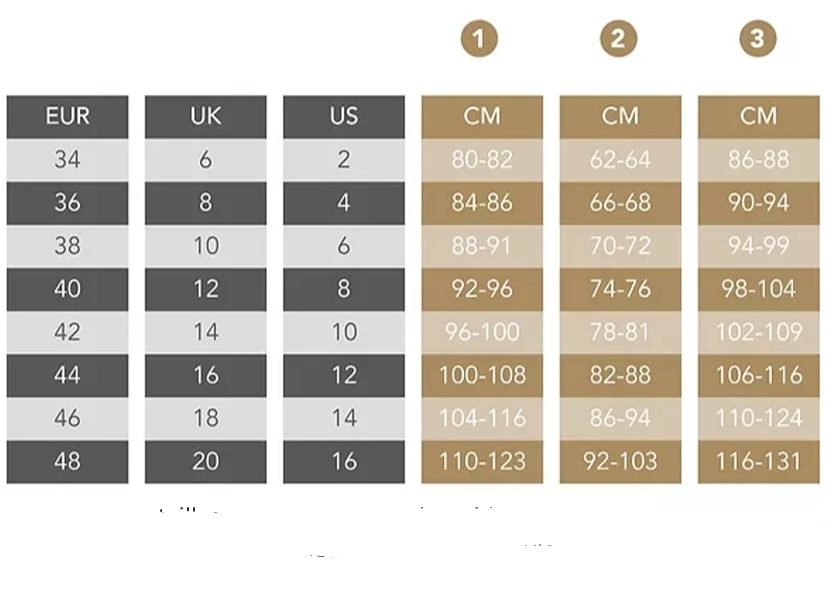Select the 62-64 measurement cell

click(620, 160)
